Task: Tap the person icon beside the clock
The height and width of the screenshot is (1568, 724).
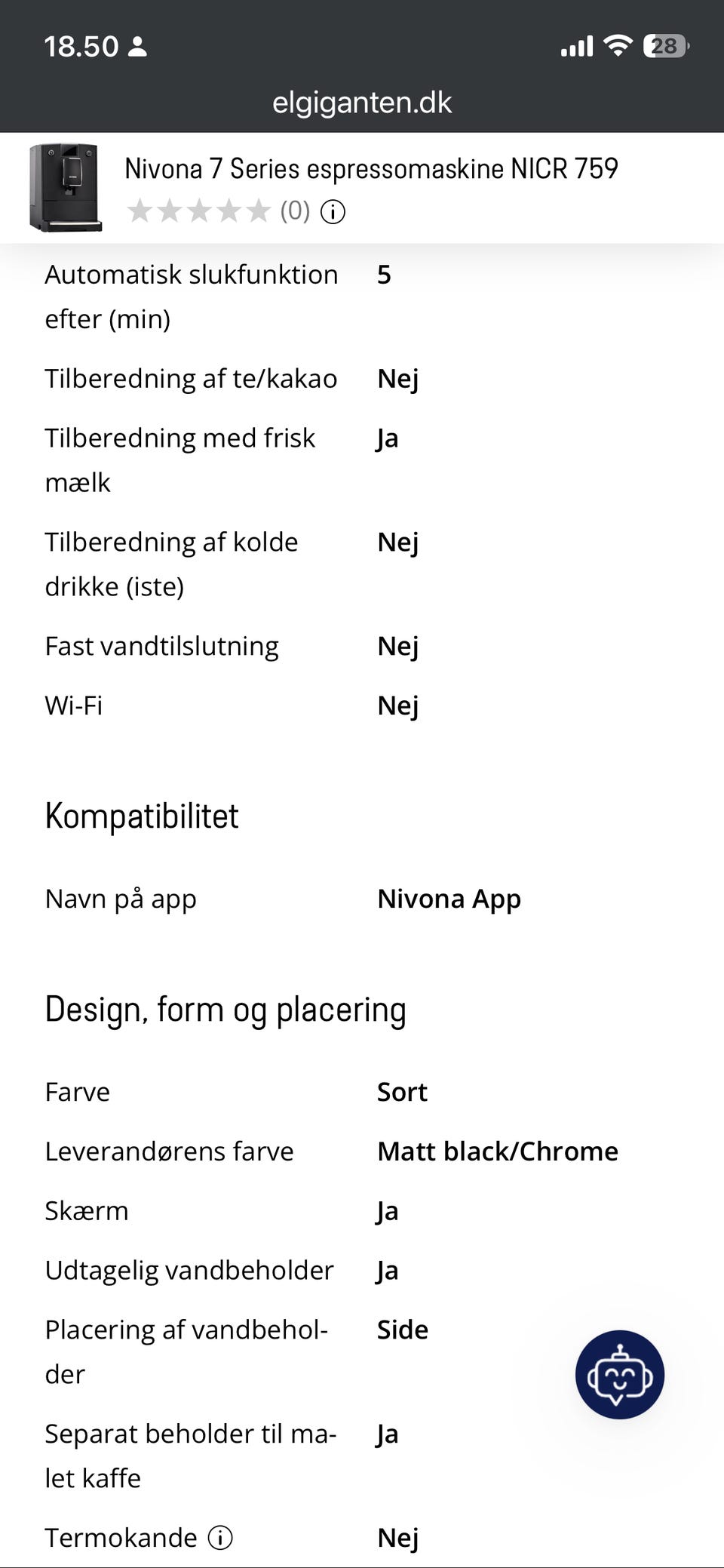Action: 137,47
